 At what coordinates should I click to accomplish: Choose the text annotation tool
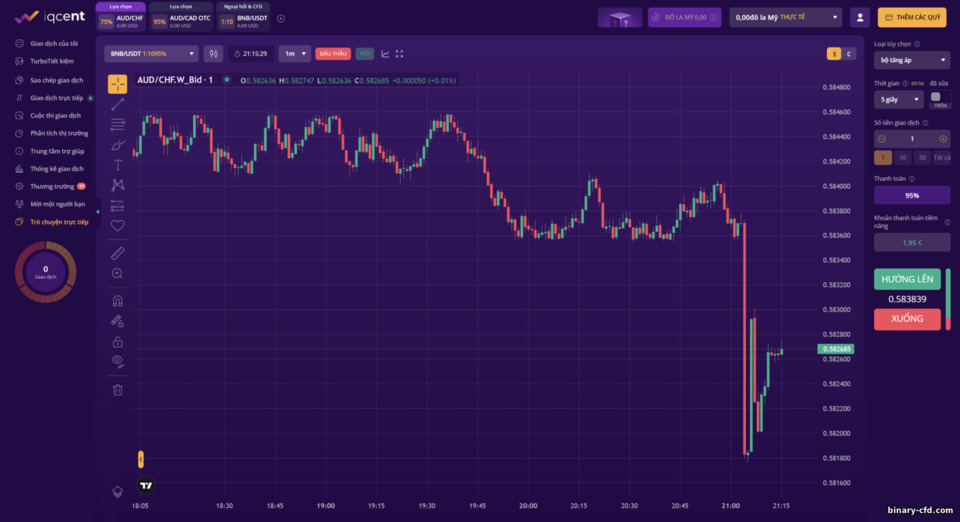[118, 165]
